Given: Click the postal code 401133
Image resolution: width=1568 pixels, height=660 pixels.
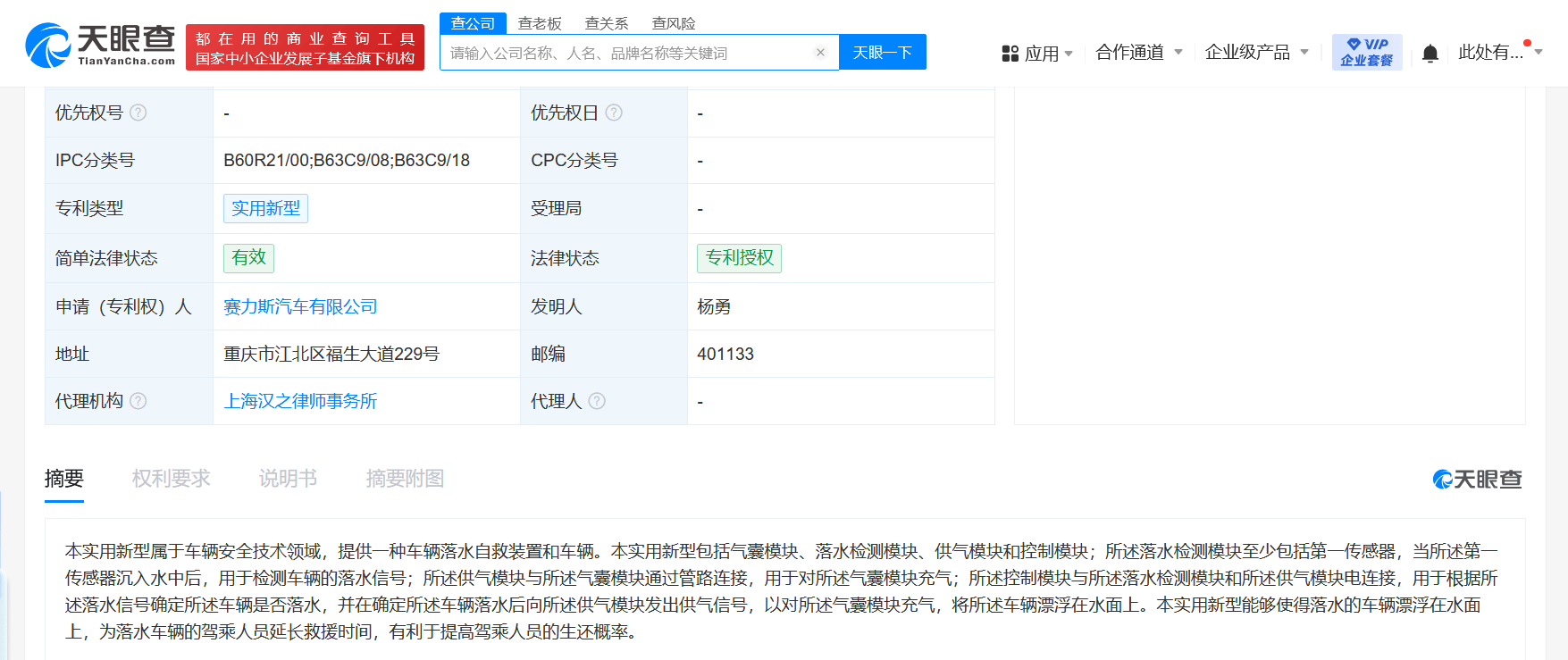Looking at the screenshot, I should point(725,354).
